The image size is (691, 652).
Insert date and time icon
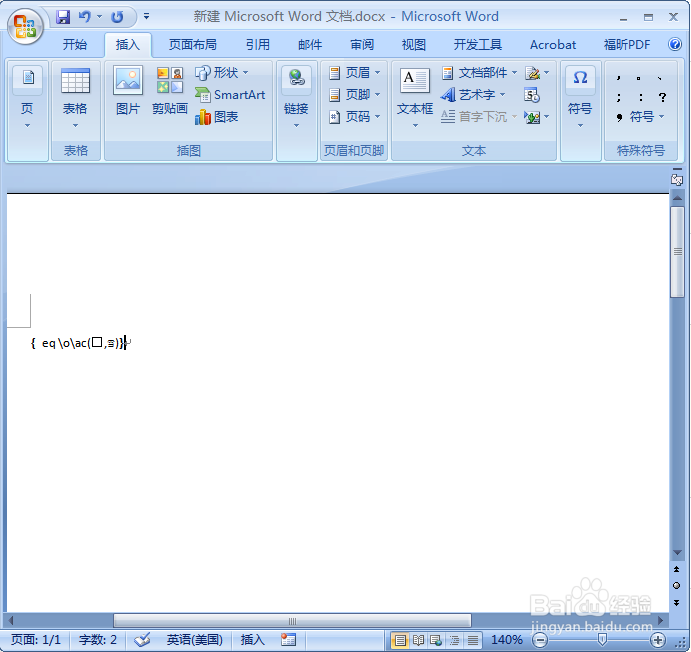coord(532,95)
